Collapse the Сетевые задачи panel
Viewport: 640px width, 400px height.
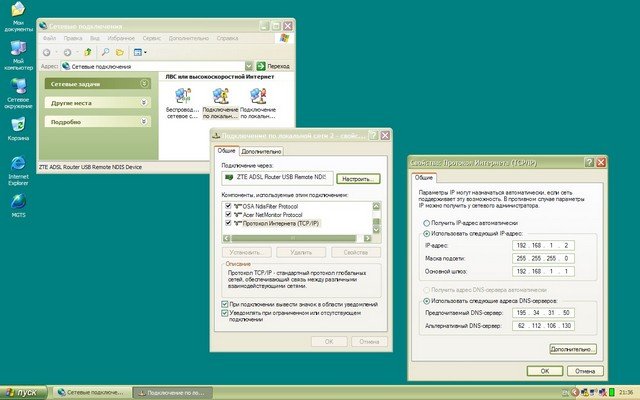(145, 84)
